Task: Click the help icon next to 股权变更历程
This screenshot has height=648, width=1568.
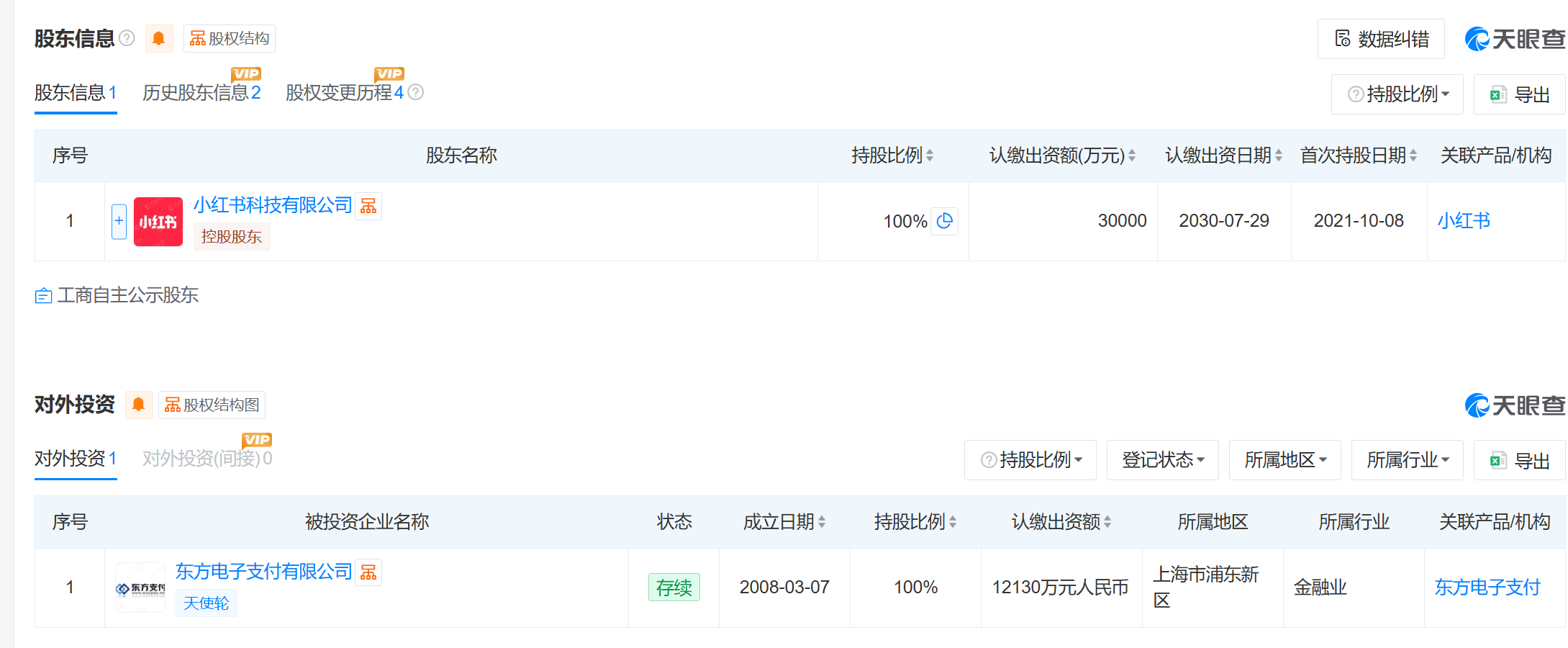Action: coord(416,92)
